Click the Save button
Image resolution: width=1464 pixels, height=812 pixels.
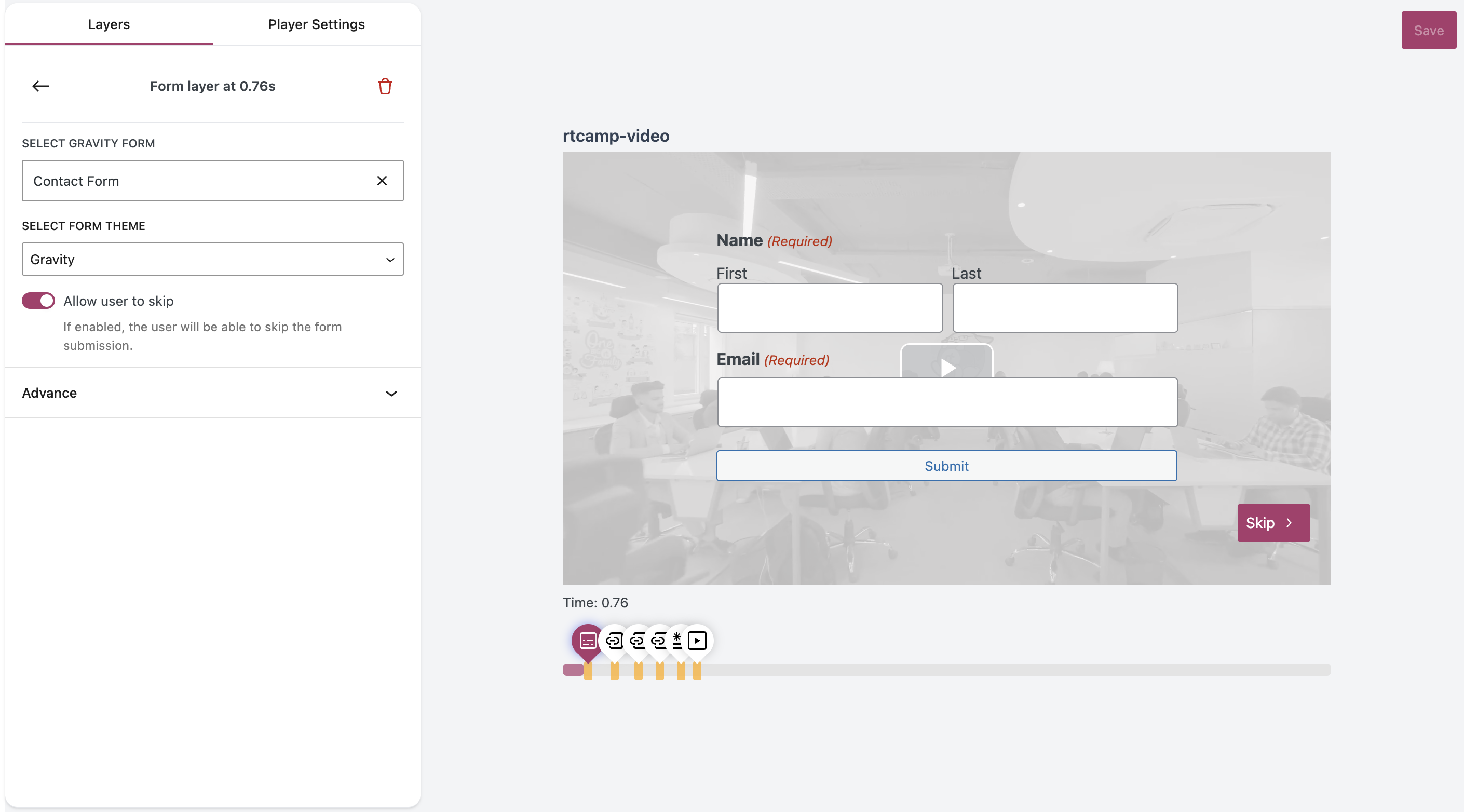point(1428,31)
